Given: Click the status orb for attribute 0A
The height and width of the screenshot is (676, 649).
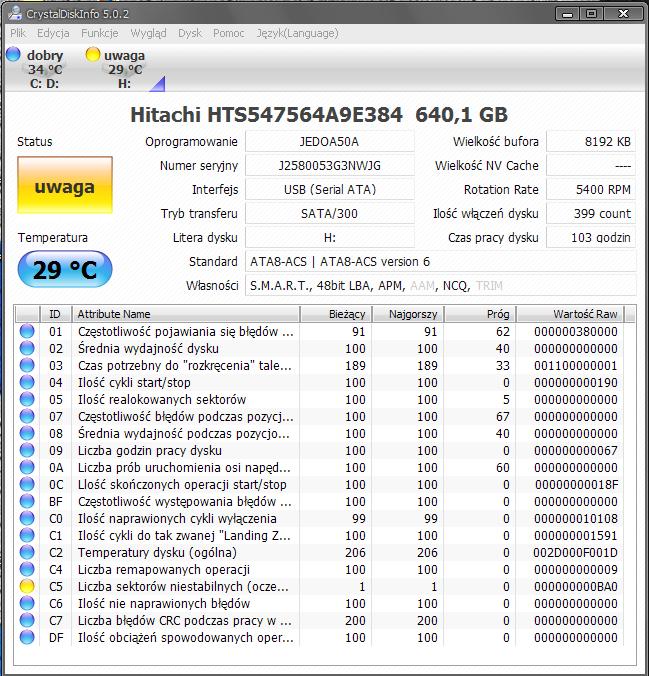Looking at the screenshot, I should [x=27, y=467].
